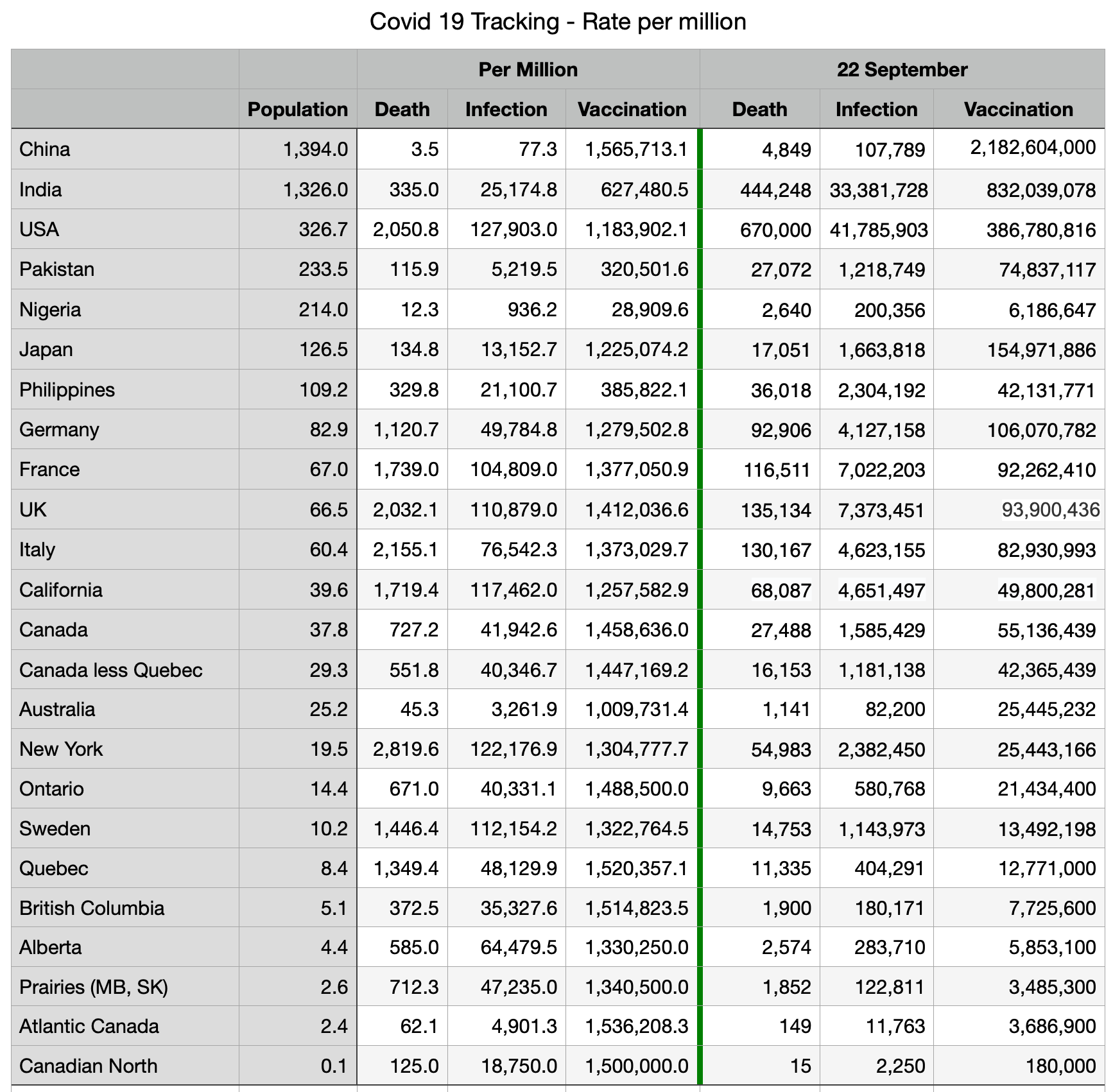1113x1092 pixels.
Task: Click the 'Population' column header
Action: [x=297, y=109]
